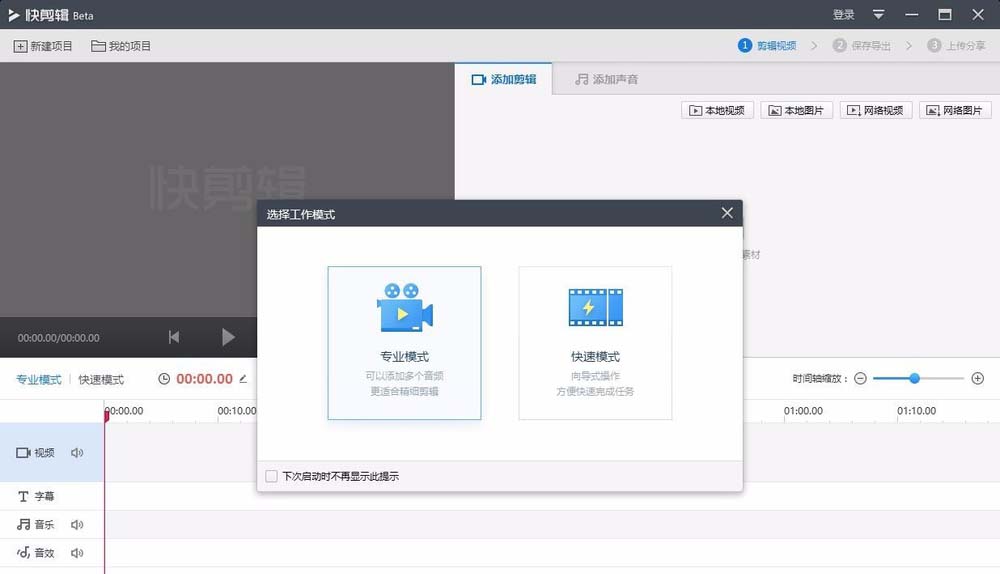Switch to the 添加声音 tab
Image resolution: width=1000 pixels, height=574 pixels.
click(x=606, y=79)
